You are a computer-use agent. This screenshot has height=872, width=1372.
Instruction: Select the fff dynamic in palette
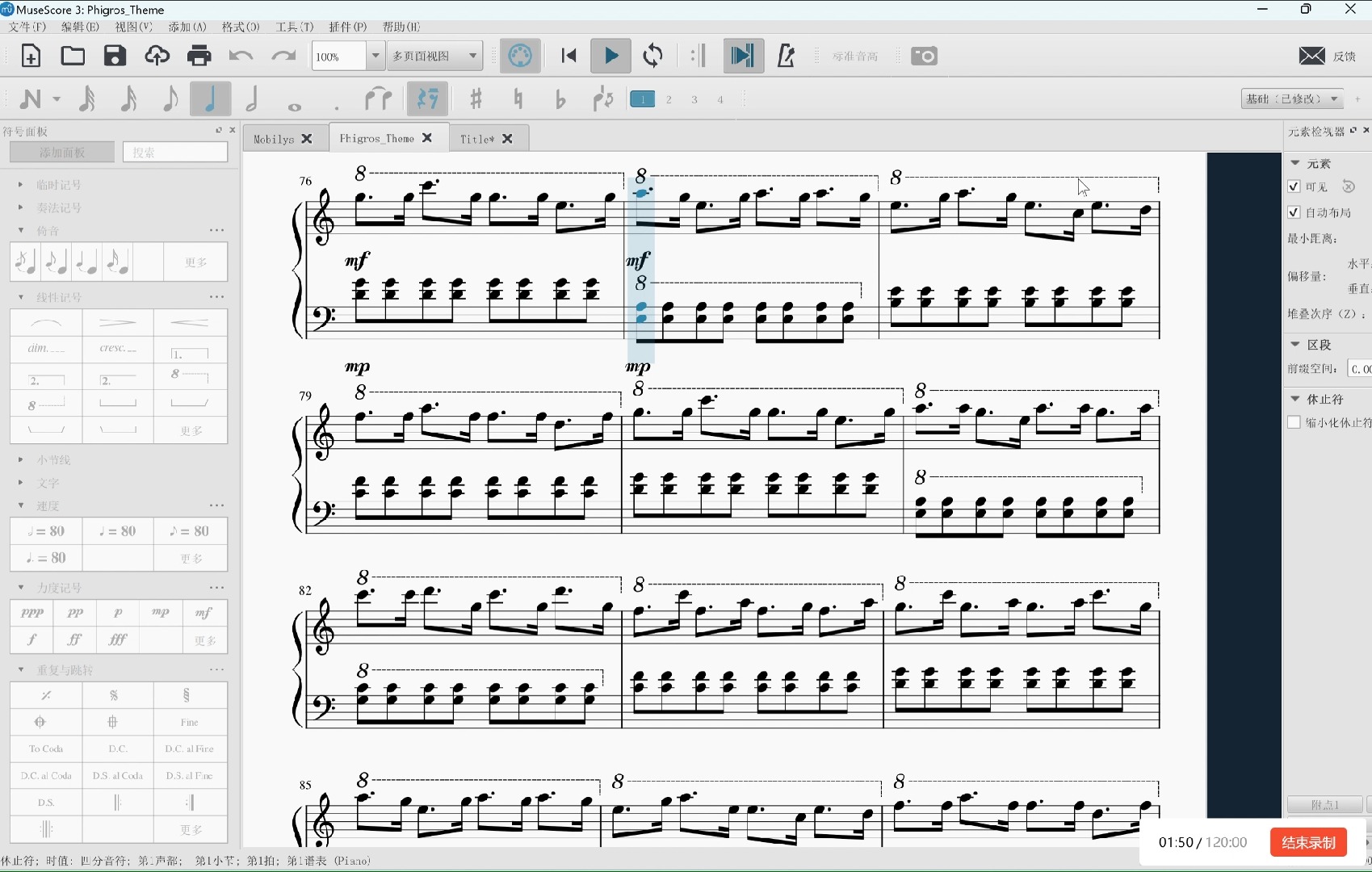pos(118,639)
